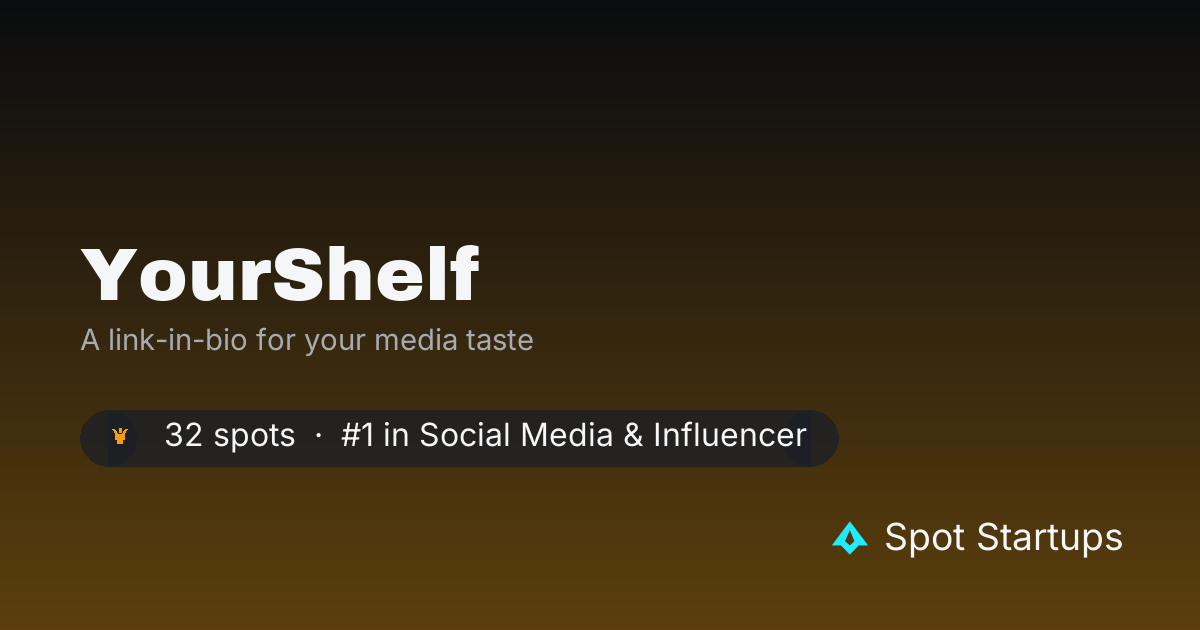Click 'link-in-bio' in the subtitle text
This screenshot has width=1200, height=630.
point(176,340)
